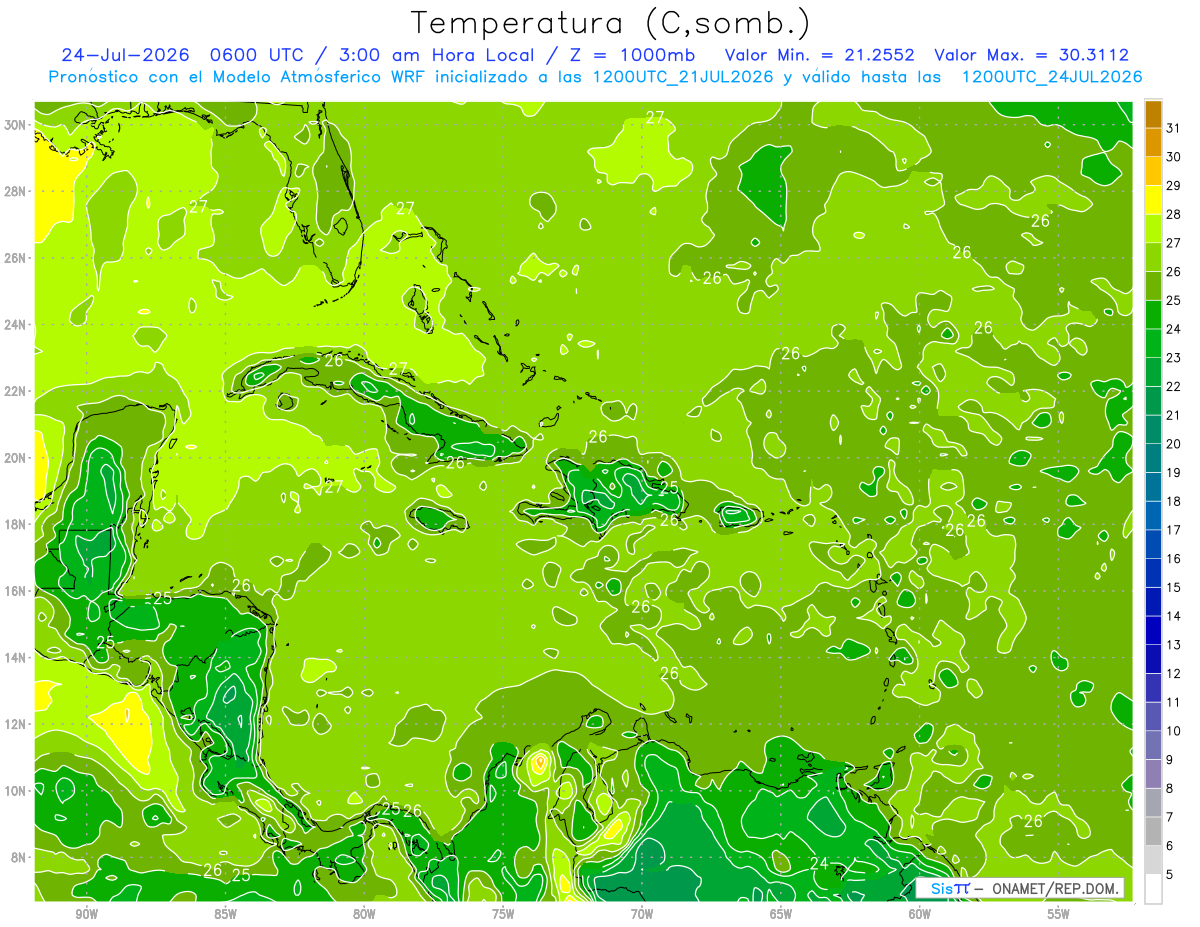Click the teal legend band between 19 and 20
This screenshot has height=927, width=1200.
point(1153,458)
